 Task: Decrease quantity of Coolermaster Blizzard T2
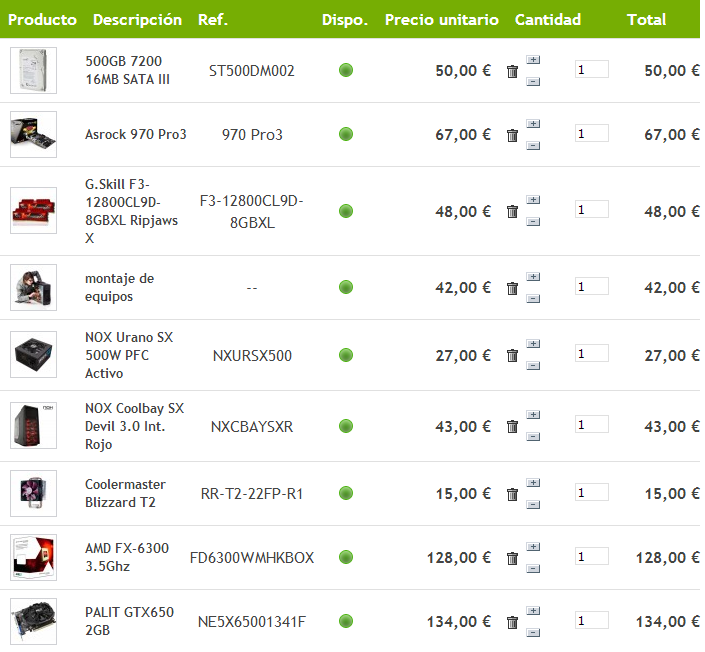coord(533,505)
